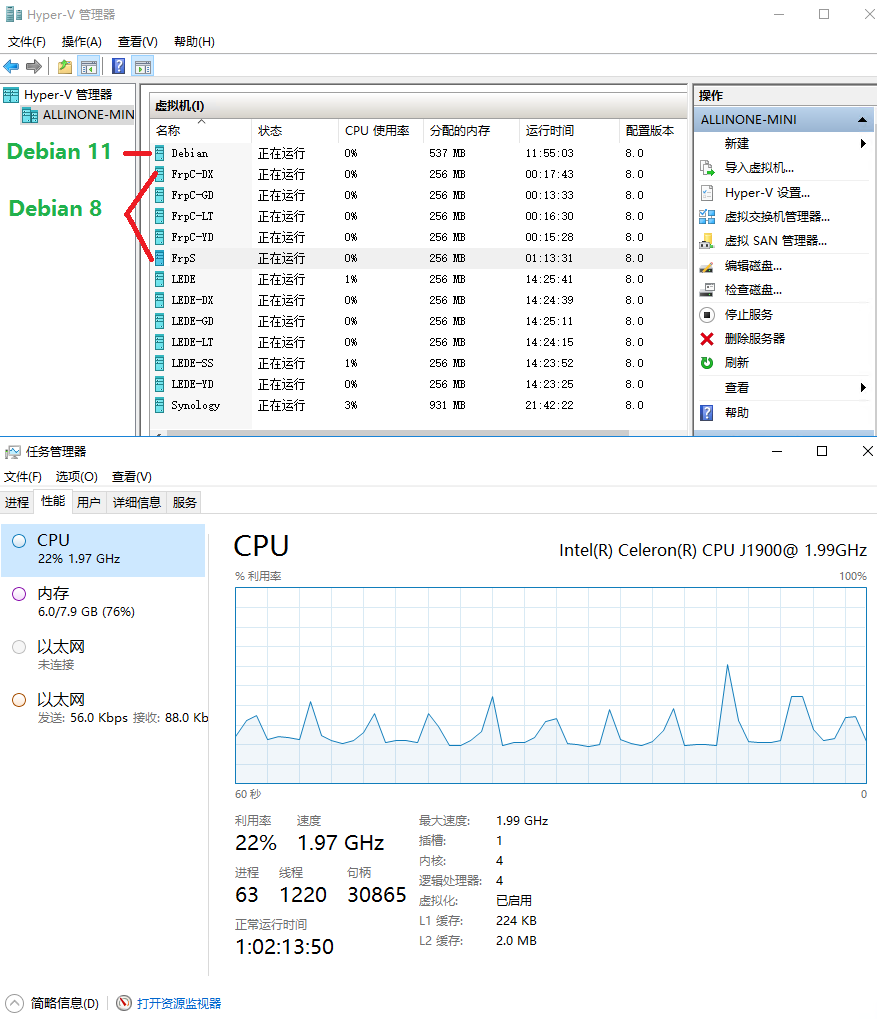Click the 停止服务 stop icon
Screen dimensions: 877x1019
[707, 315]
